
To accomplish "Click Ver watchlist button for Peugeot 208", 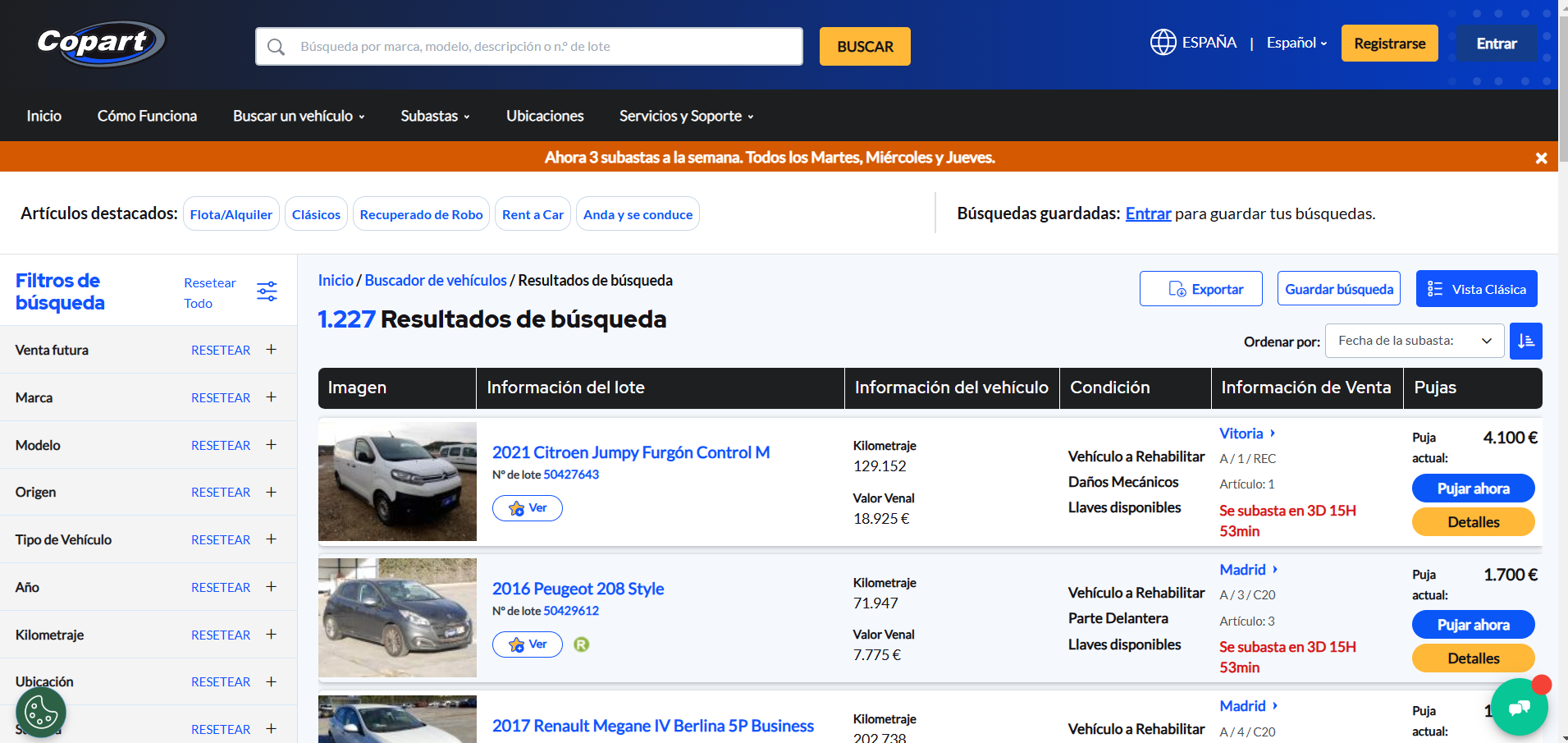I will pos(528,644).
